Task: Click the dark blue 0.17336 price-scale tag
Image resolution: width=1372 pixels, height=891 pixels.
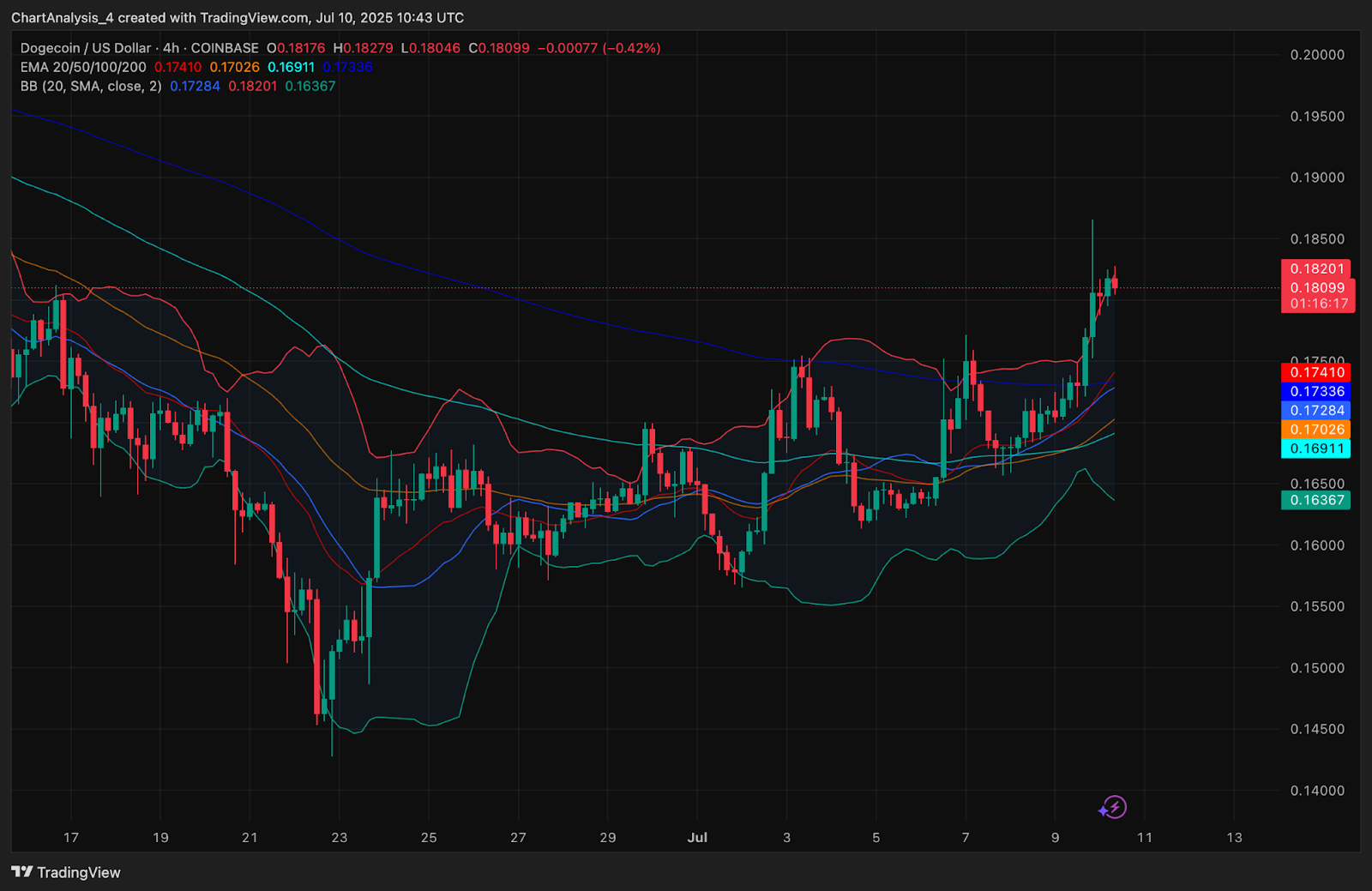Action: pyautogui.click(x=1316, y=391)
